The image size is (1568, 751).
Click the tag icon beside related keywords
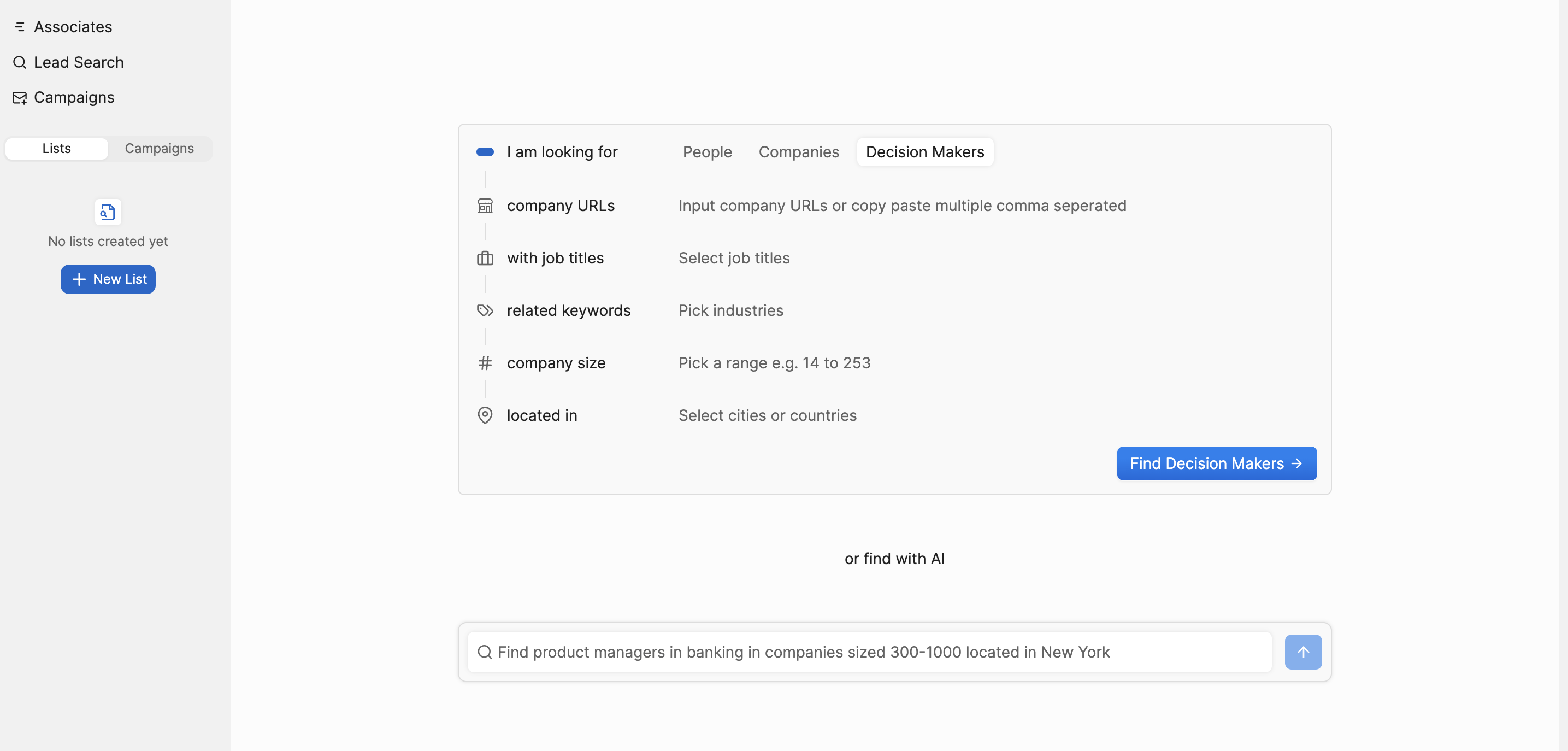(x=485, y=310)
